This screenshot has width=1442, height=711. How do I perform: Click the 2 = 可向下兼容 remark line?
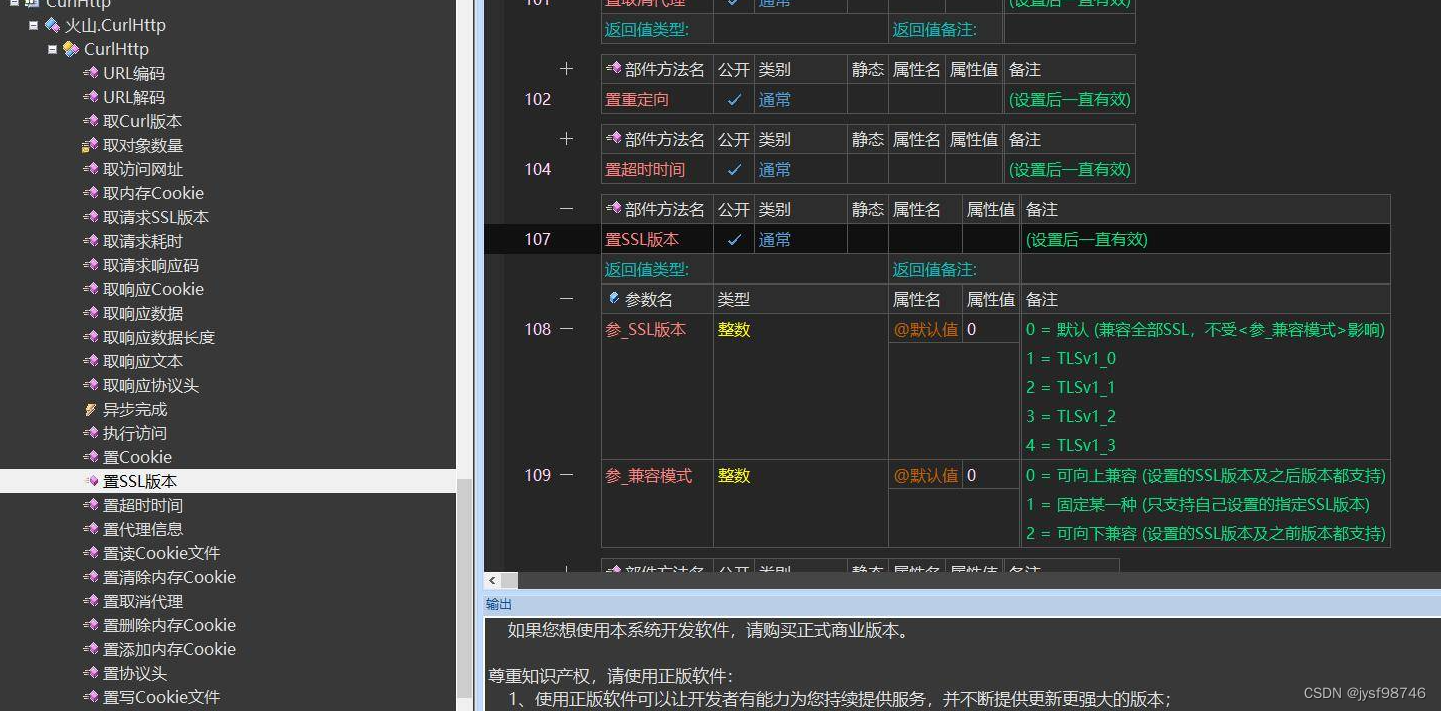click(x=1206, y=533)
